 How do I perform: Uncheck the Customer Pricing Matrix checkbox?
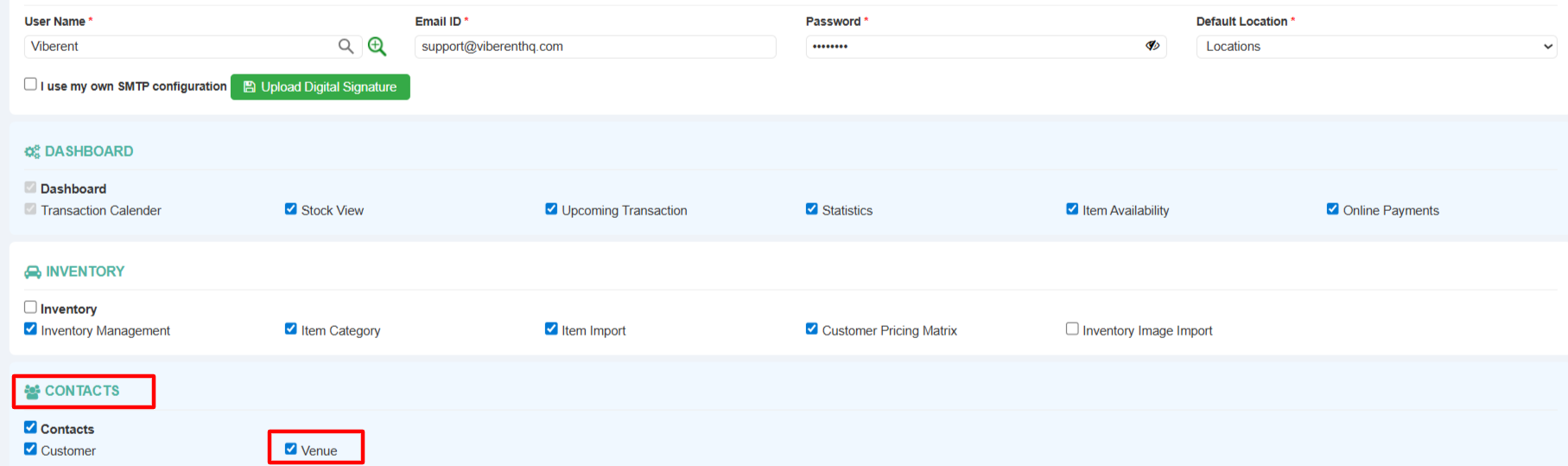click(x=811, y=329)
